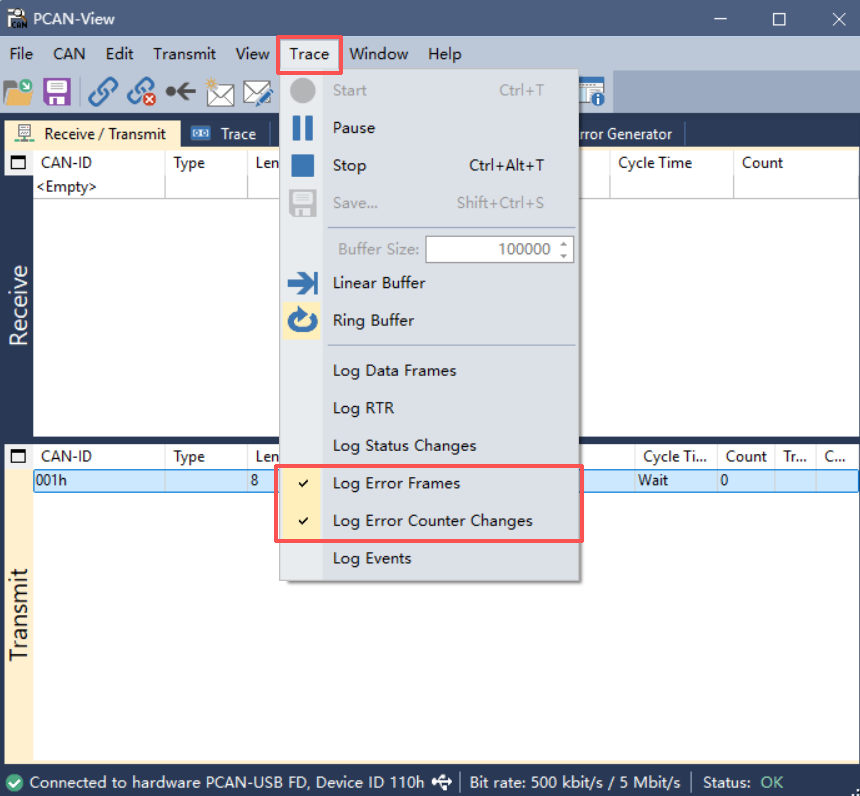Switch to the Trace tab
860x796 pixels.
225,134
